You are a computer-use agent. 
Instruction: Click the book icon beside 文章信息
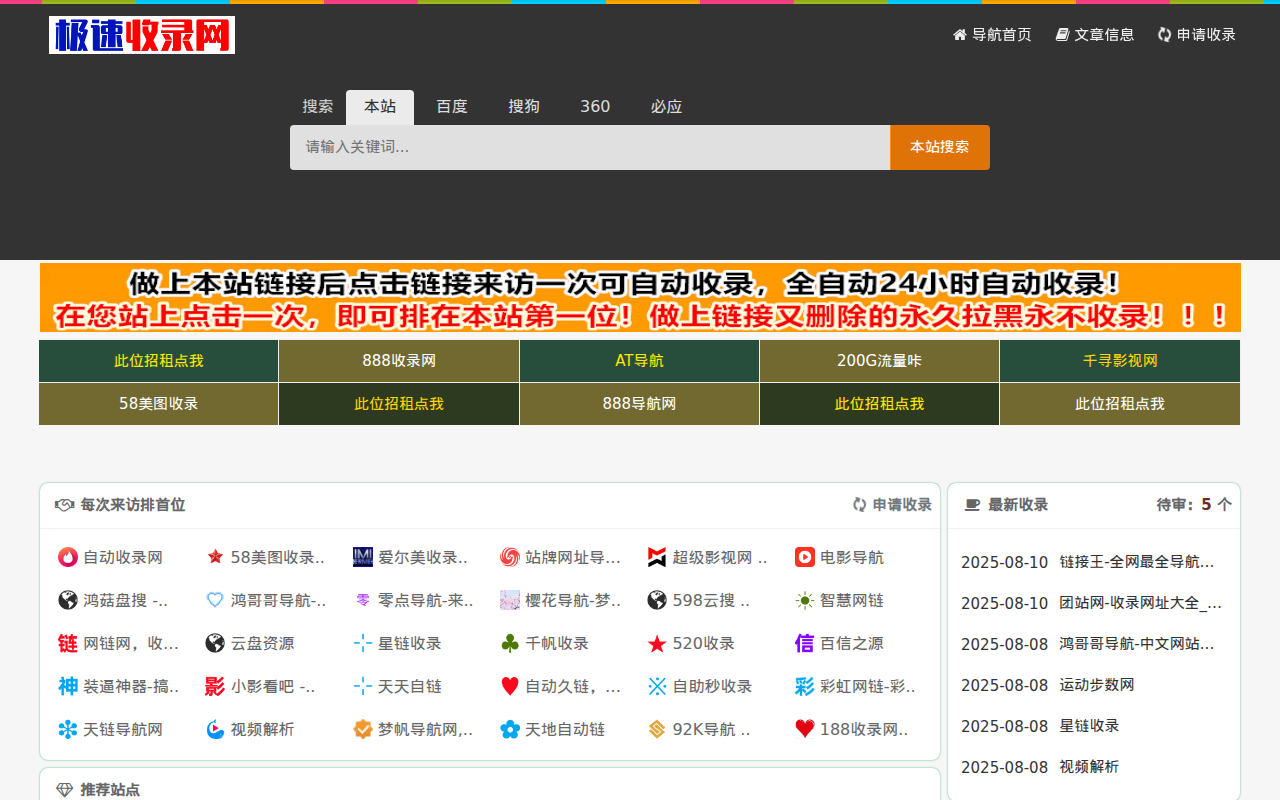pos(1063,35)
